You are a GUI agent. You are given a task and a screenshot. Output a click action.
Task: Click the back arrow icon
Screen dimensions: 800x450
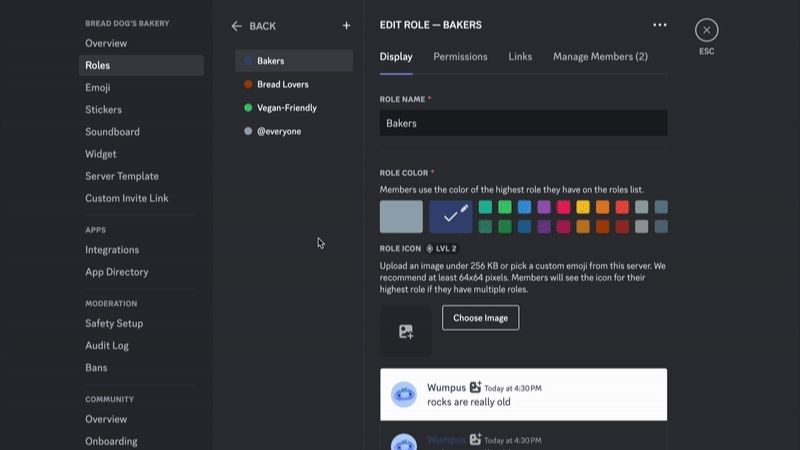[237, 26]
